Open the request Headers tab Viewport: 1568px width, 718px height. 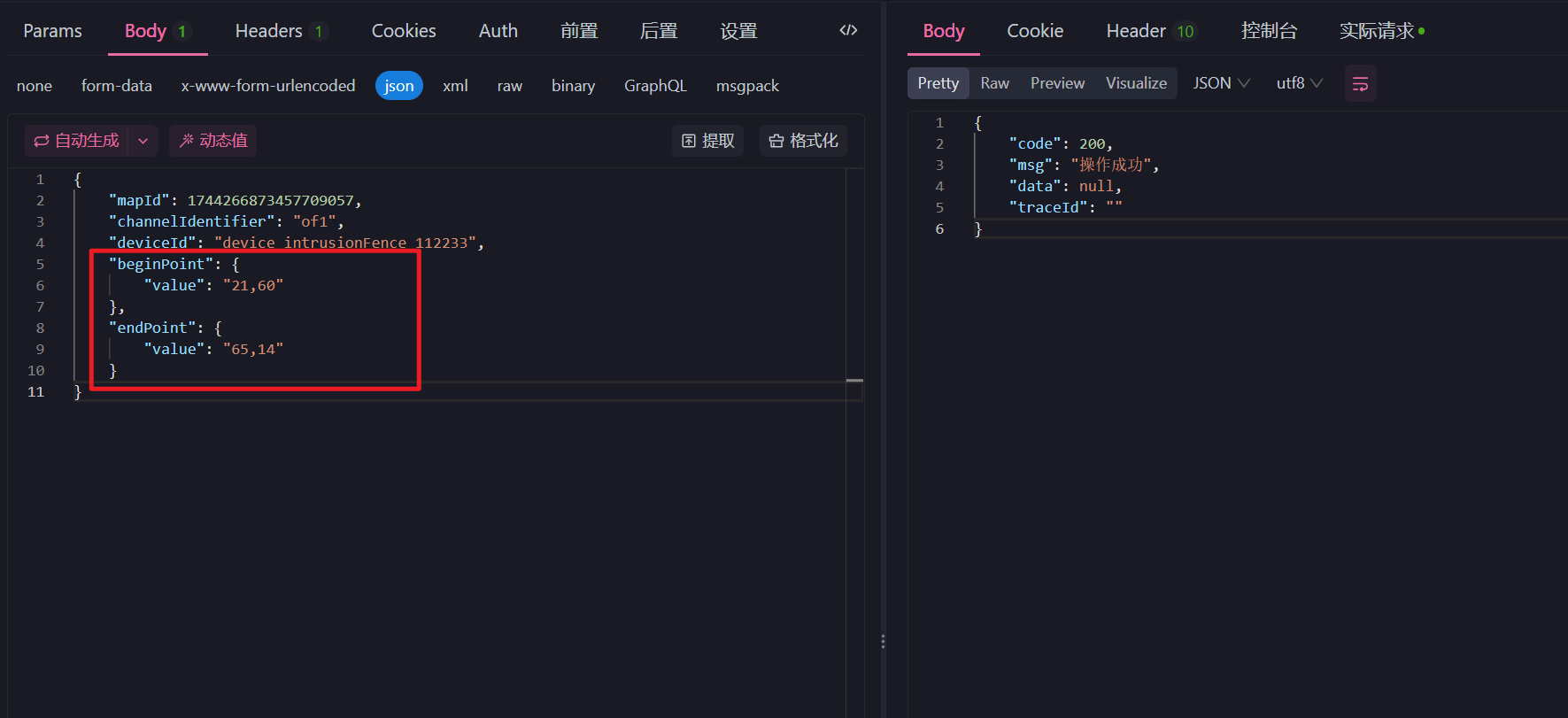281,31
